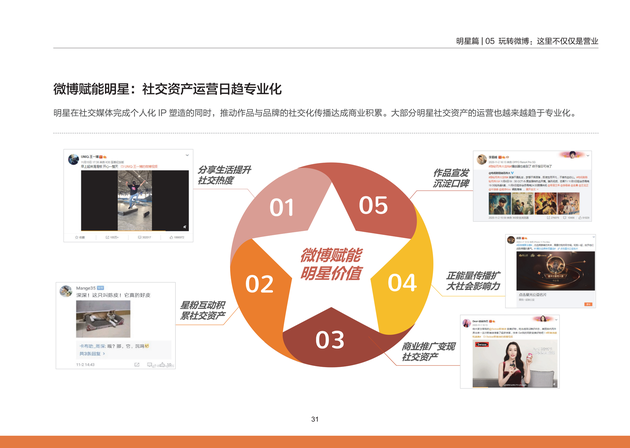
Task: Click the avatar on the movie posters post
Action: (x=482, y=159)
